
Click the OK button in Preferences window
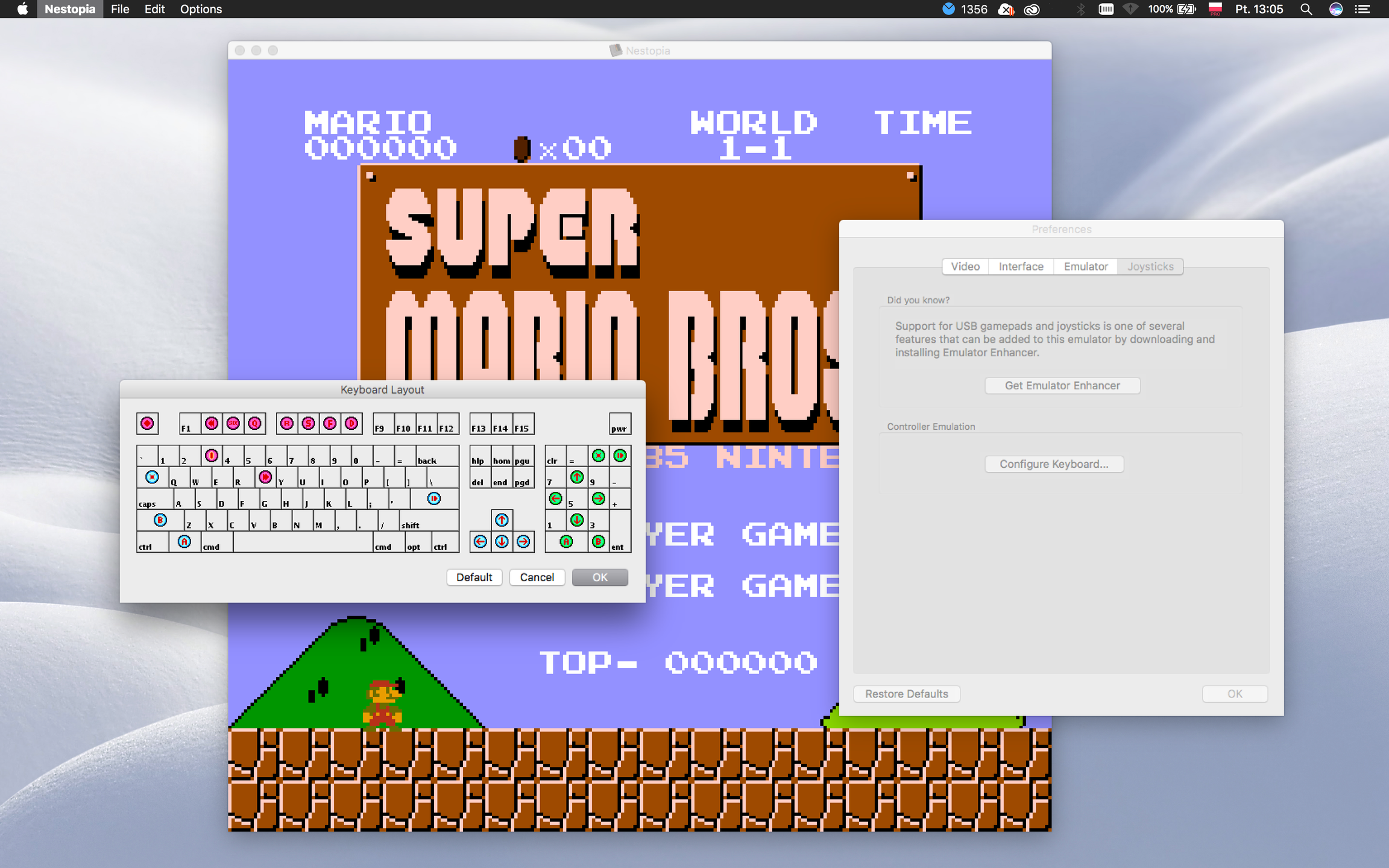click(x=1235, y=694)
